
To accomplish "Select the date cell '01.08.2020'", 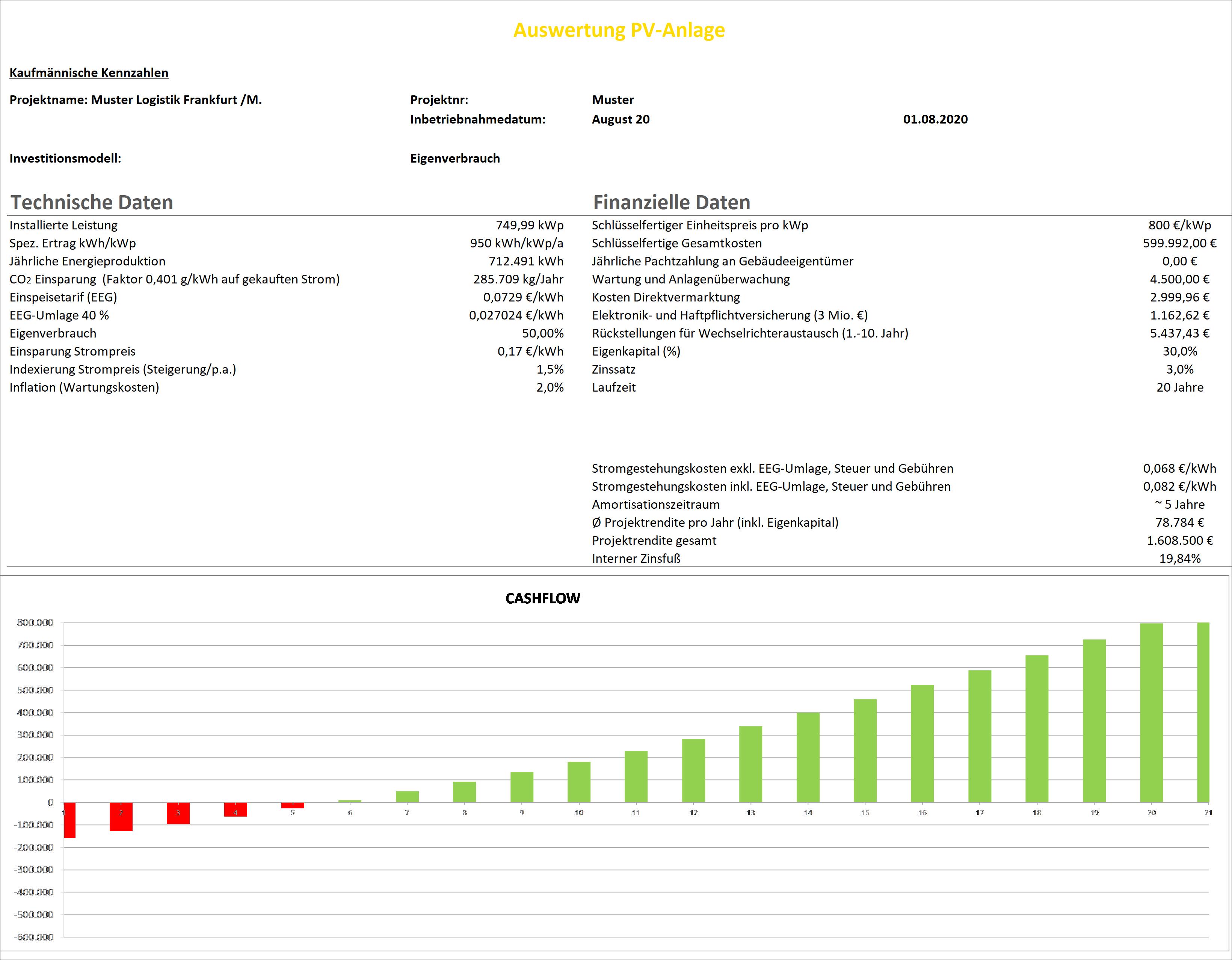I will (935, 119).
